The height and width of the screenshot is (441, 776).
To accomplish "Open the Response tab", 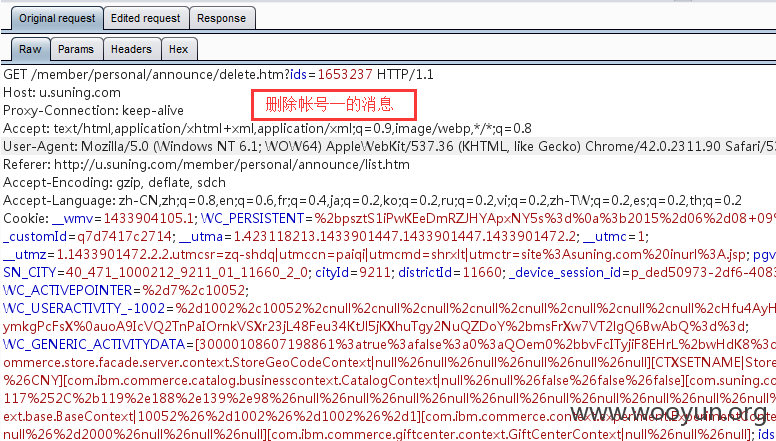I will pyautogui.click(x=221, y=18).
